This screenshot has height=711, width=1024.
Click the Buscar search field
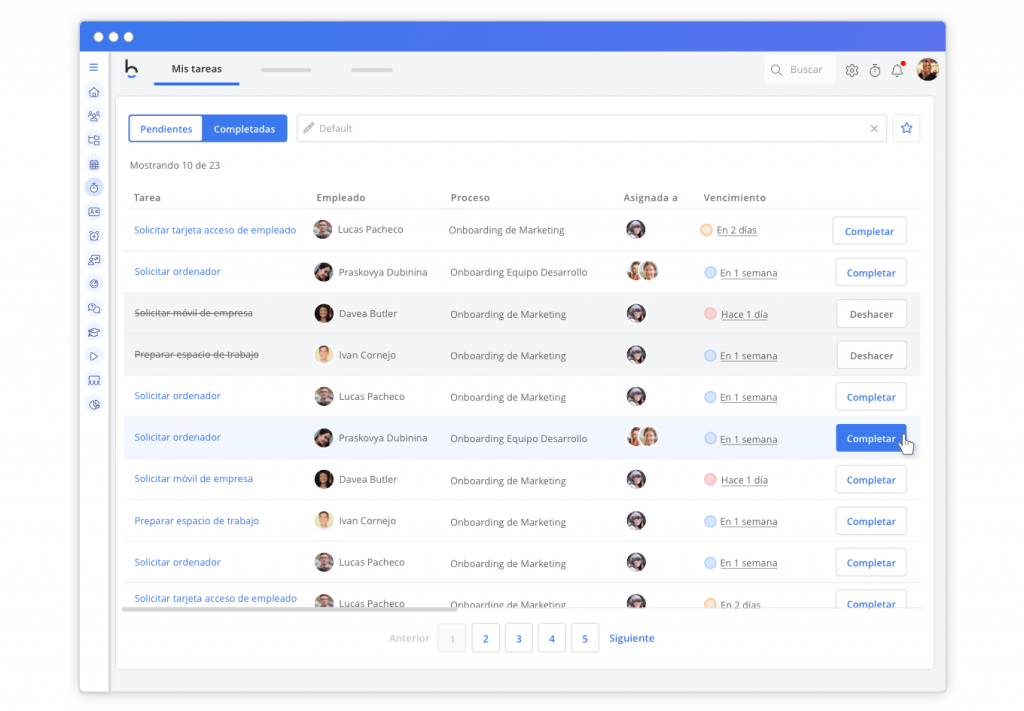pos(800,70)
